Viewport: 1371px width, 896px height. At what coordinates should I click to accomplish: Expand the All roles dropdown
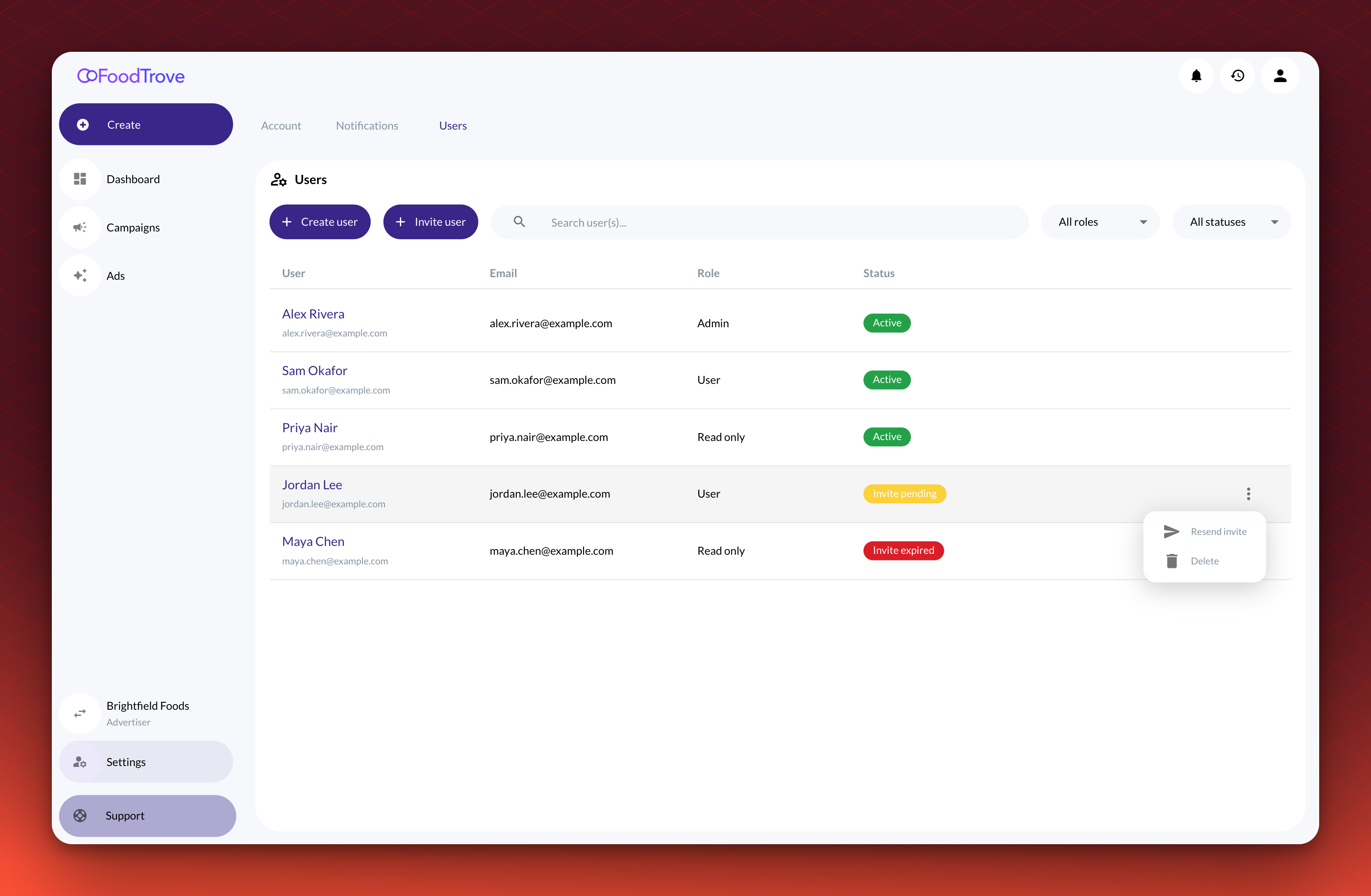pos(1100,222)
